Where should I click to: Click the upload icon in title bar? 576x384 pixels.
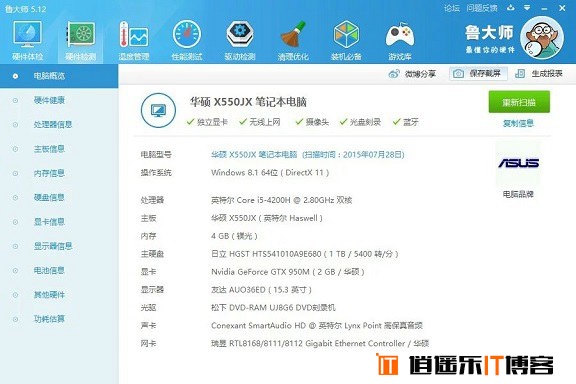click(510, 7)
